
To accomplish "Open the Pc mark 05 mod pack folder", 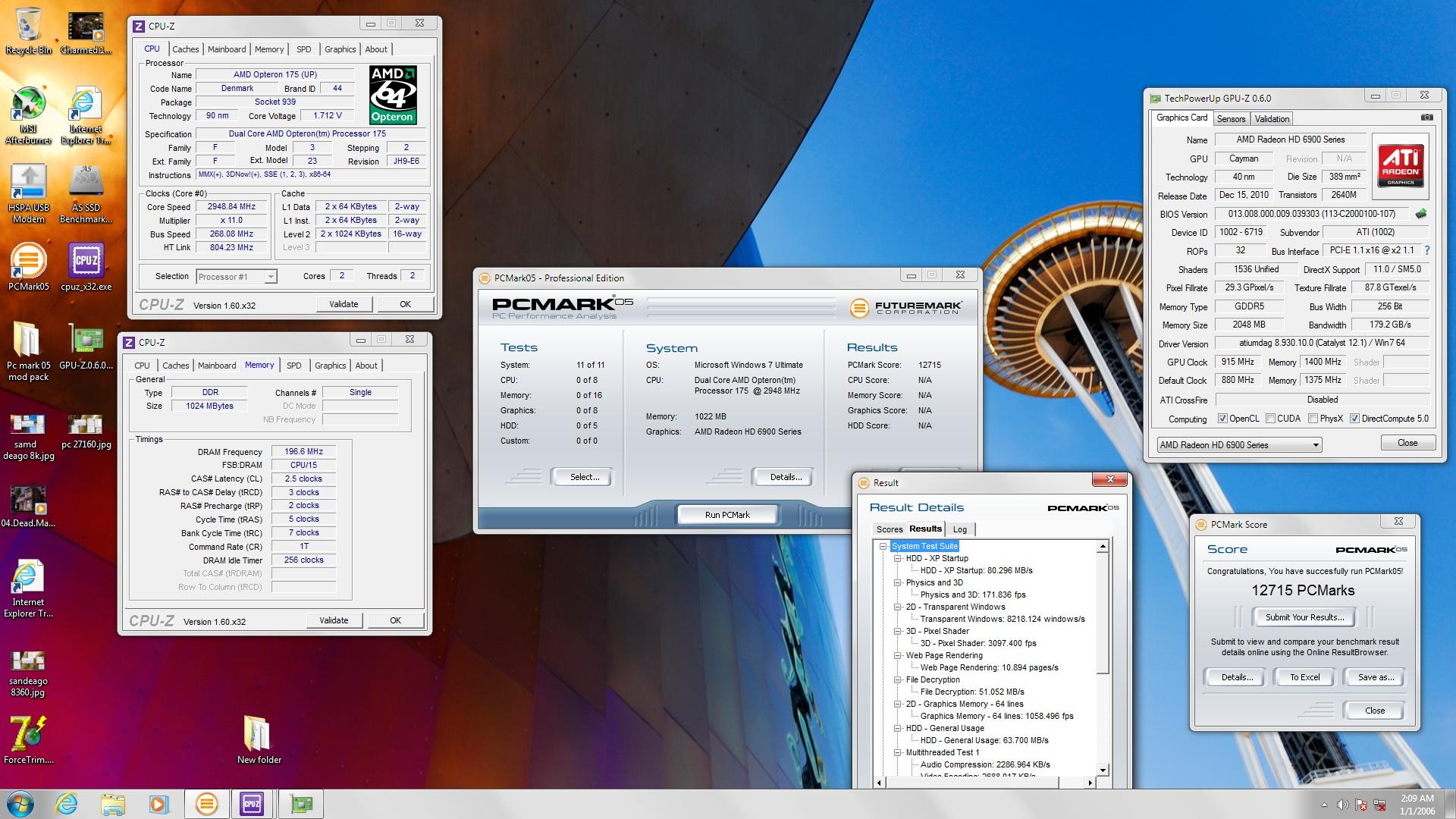I will click(x=28, y=352).
